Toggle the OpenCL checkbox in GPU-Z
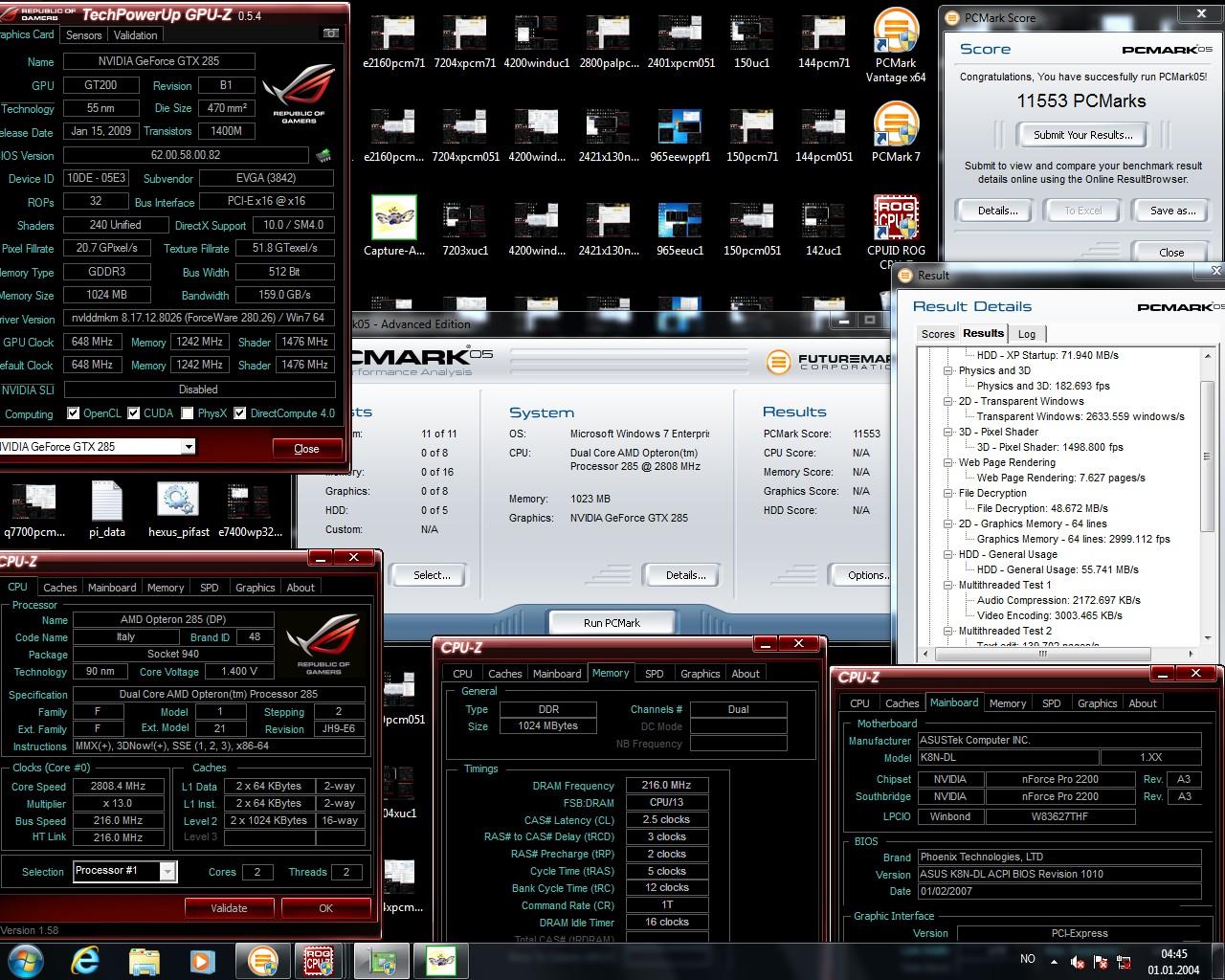 (x=74, y=413)
